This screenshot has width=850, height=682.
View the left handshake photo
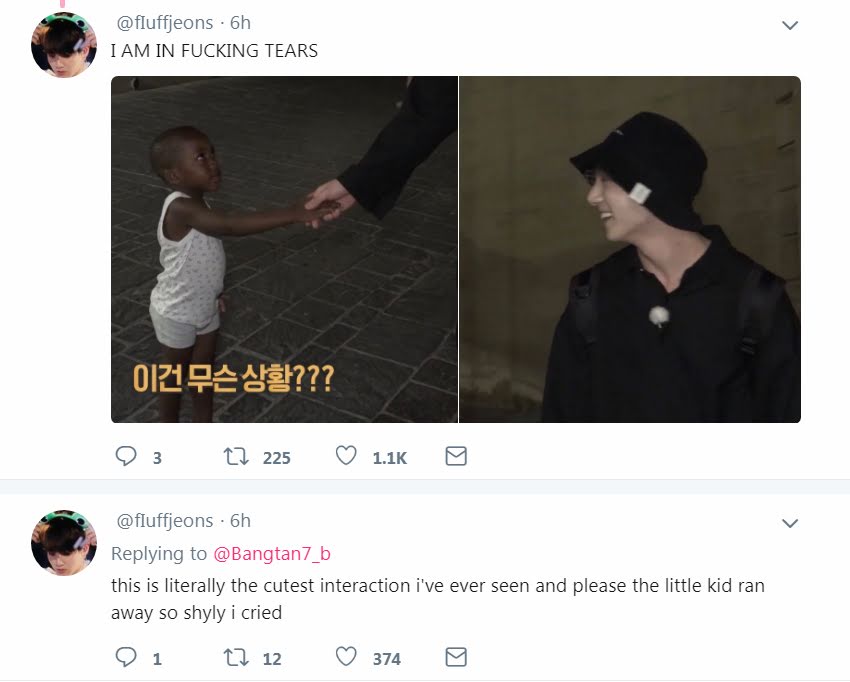[284, 249]
